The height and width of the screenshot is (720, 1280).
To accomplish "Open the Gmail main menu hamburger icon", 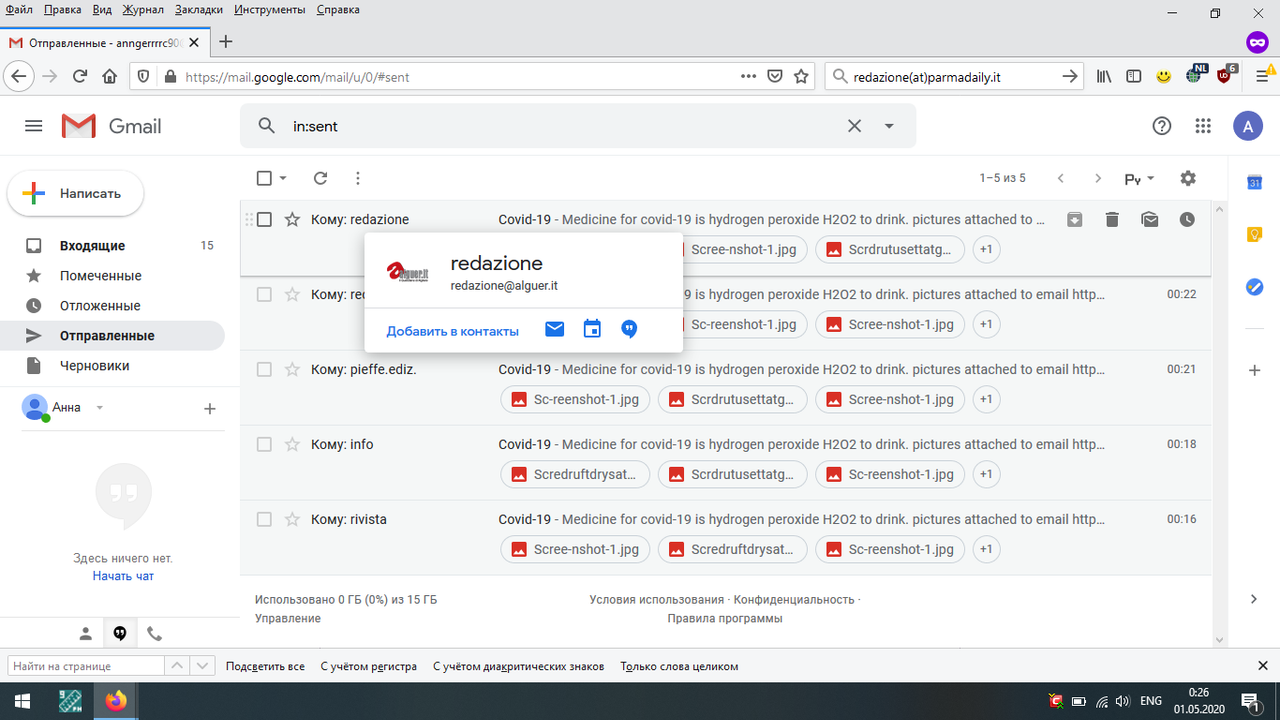I will coord(34,126).
